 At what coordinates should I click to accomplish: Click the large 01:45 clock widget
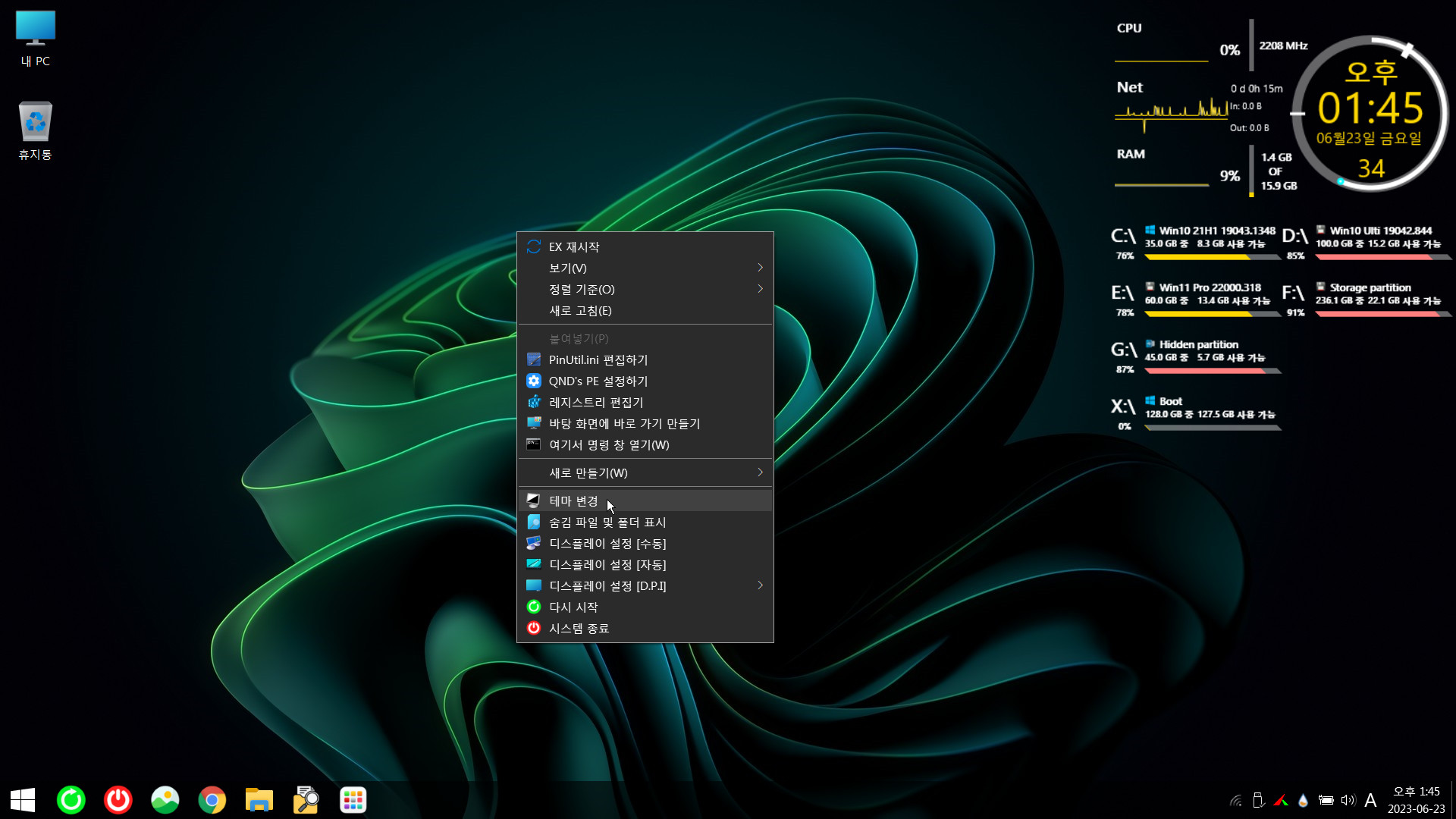[x=1370, y=108]
